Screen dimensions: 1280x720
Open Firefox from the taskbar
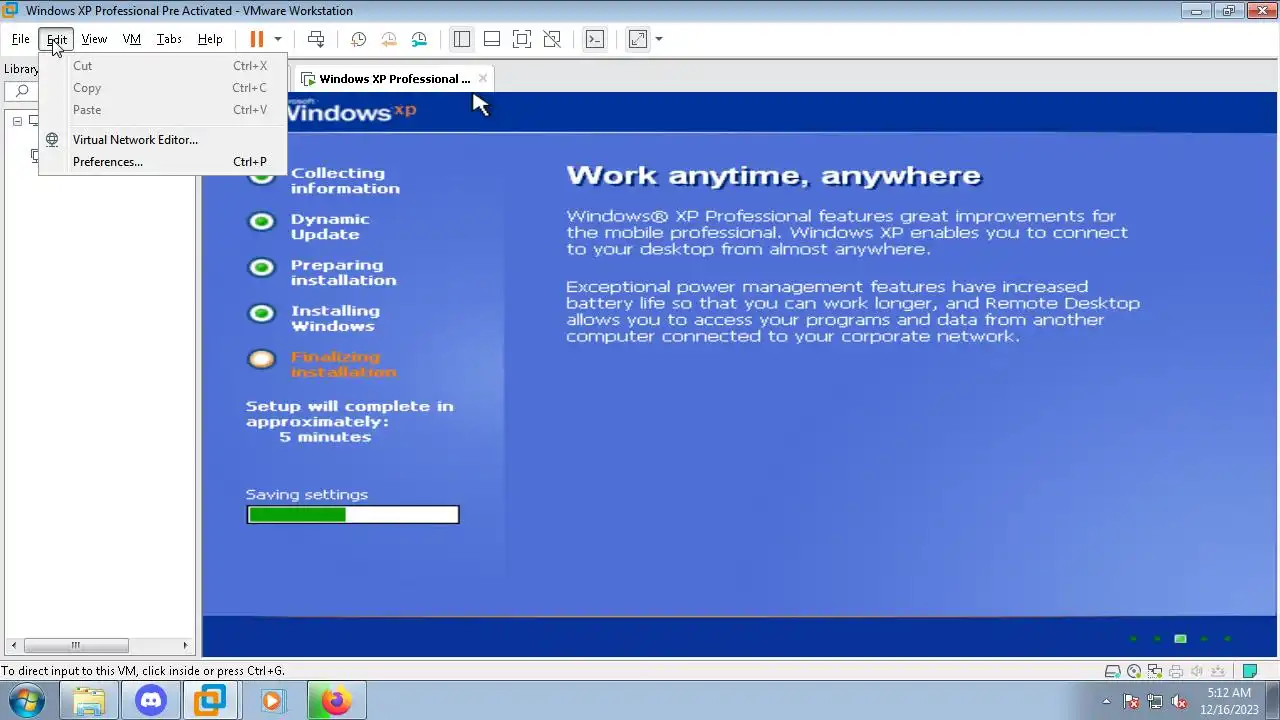[x=336, y=701]
